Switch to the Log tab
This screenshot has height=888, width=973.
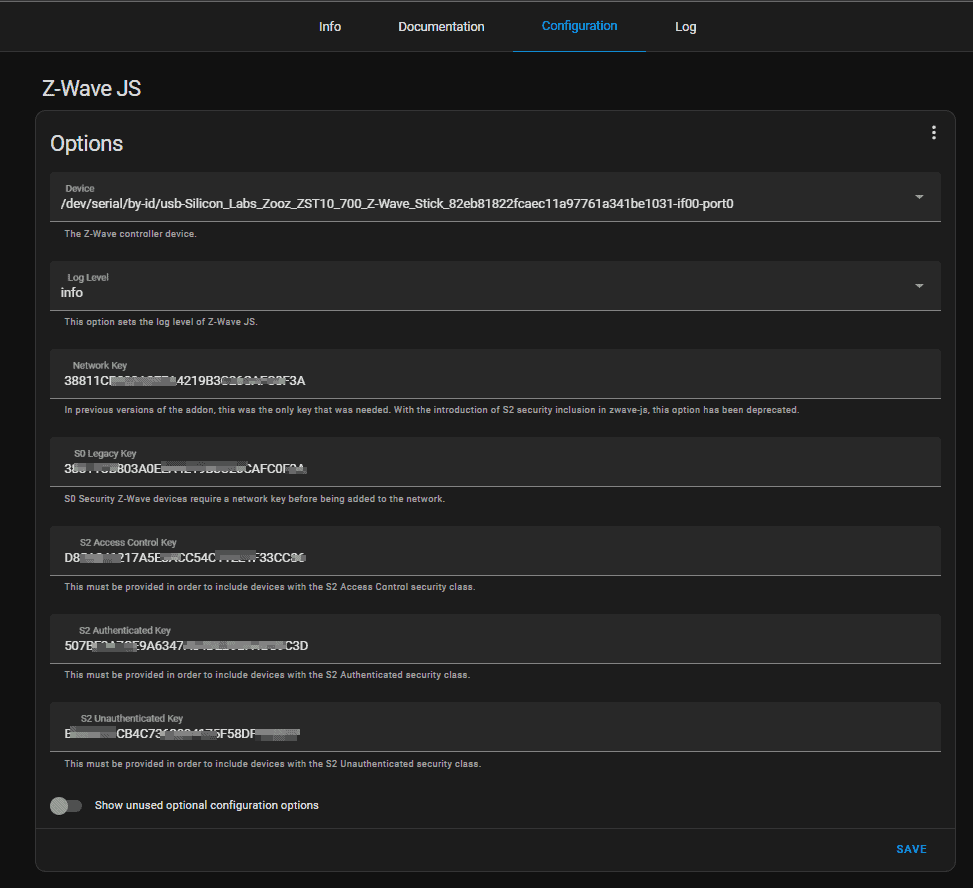click(x=685, y=27)
